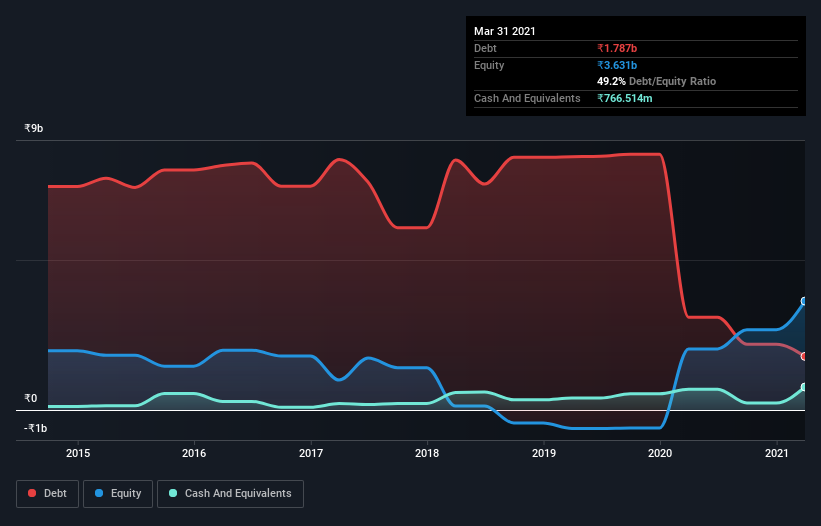This screenshot has height=526, width=821.
Task: Click the Debt label in tooltip
Action: tap(485, 48)
